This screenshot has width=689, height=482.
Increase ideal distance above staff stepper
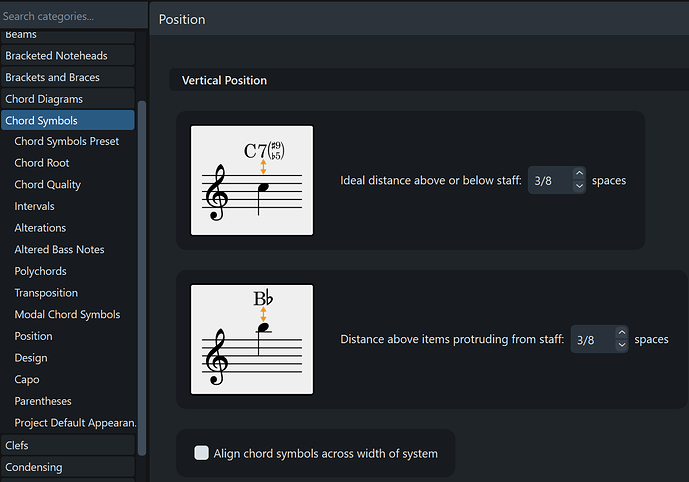click(579, 174)
